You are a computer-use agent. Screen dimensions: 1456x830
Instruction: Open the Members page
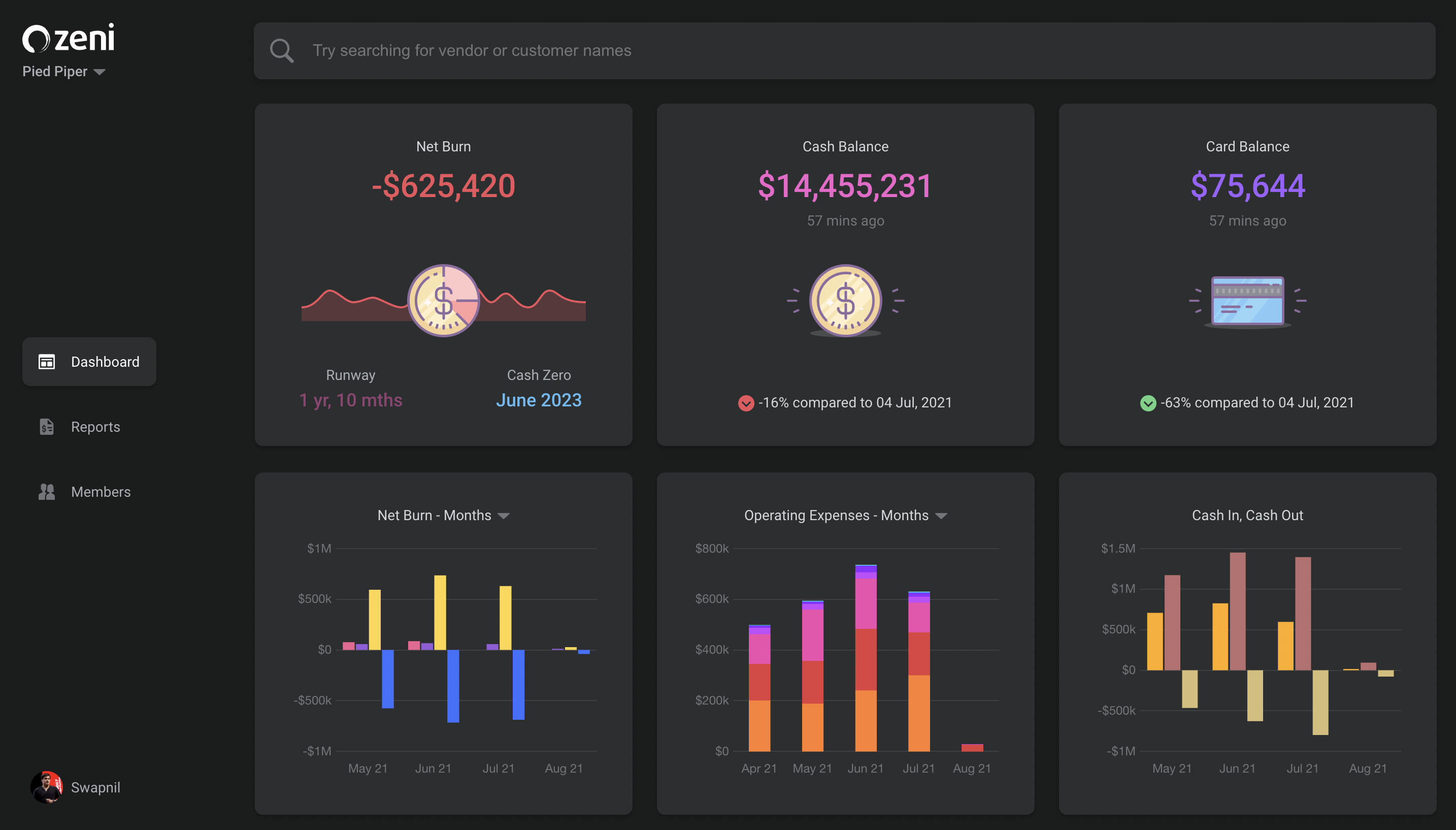[x=100, y=492]
